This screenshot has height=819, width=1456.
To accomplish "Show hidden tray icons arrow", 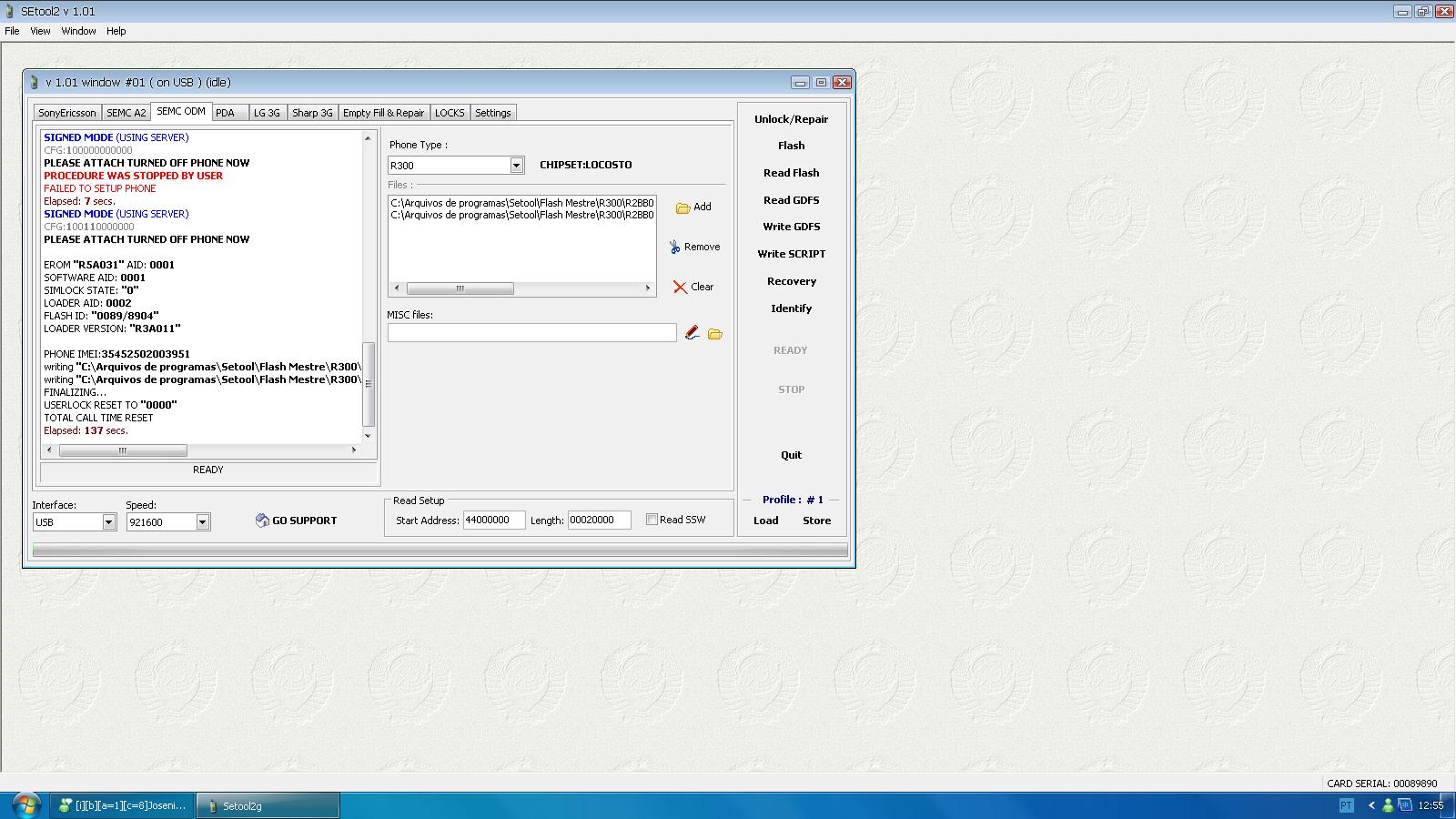I will pos(1371,805).
